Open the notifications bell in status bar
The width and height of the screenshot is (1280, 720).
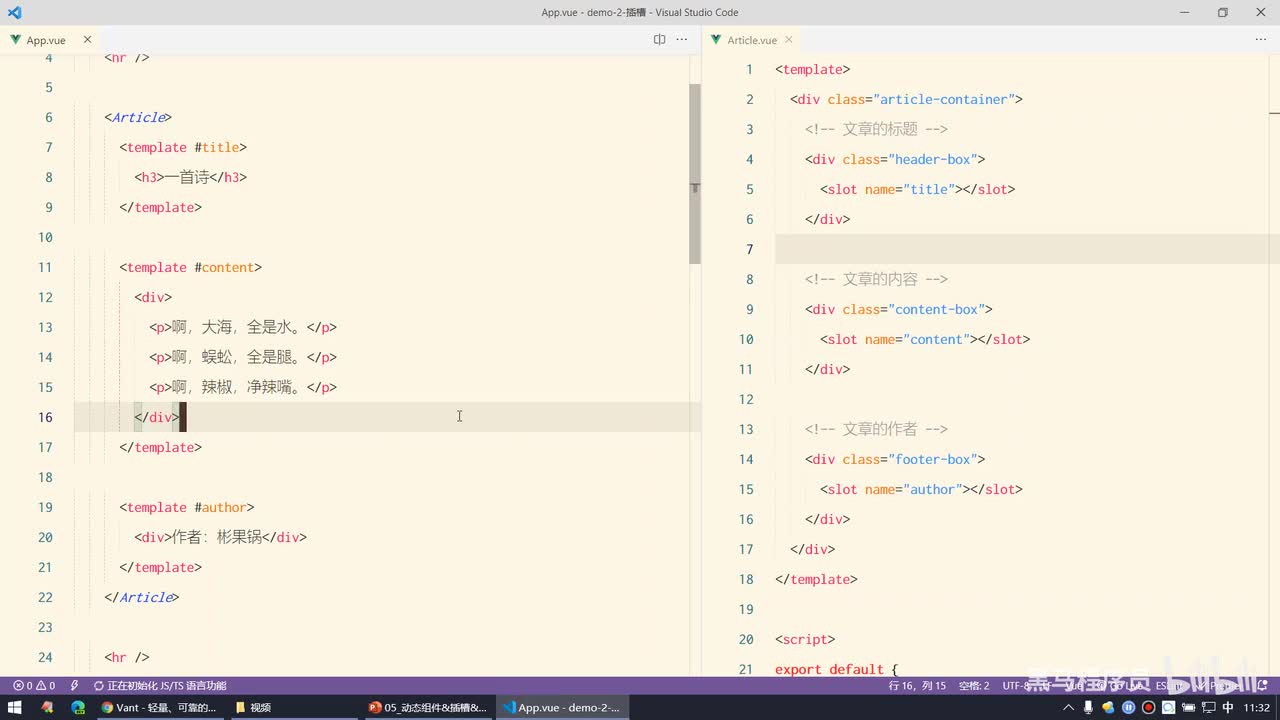1262,686
